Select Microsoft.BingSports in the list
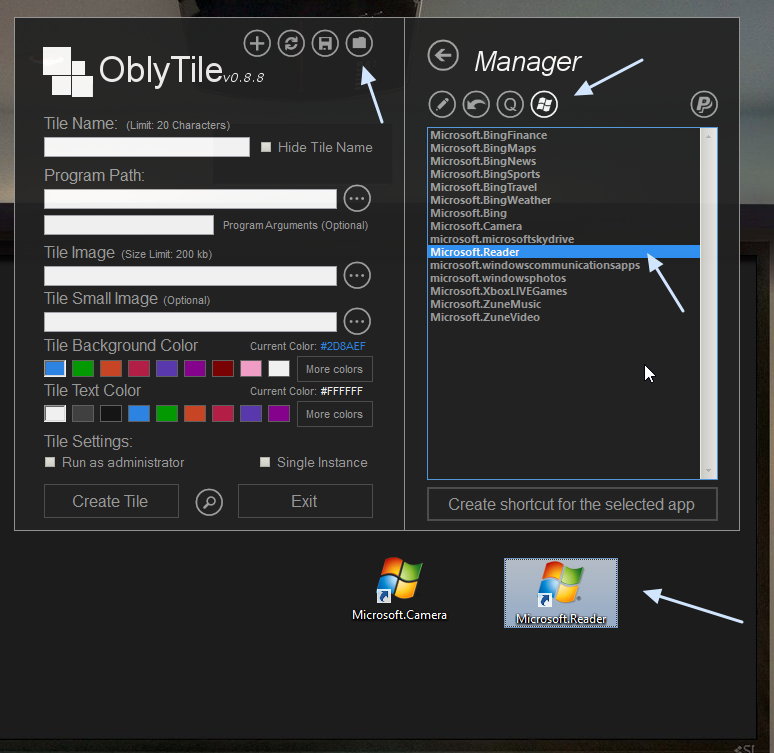Image resolution: width=774 pixels, height=753 pixels. click(x=564, y=174)
